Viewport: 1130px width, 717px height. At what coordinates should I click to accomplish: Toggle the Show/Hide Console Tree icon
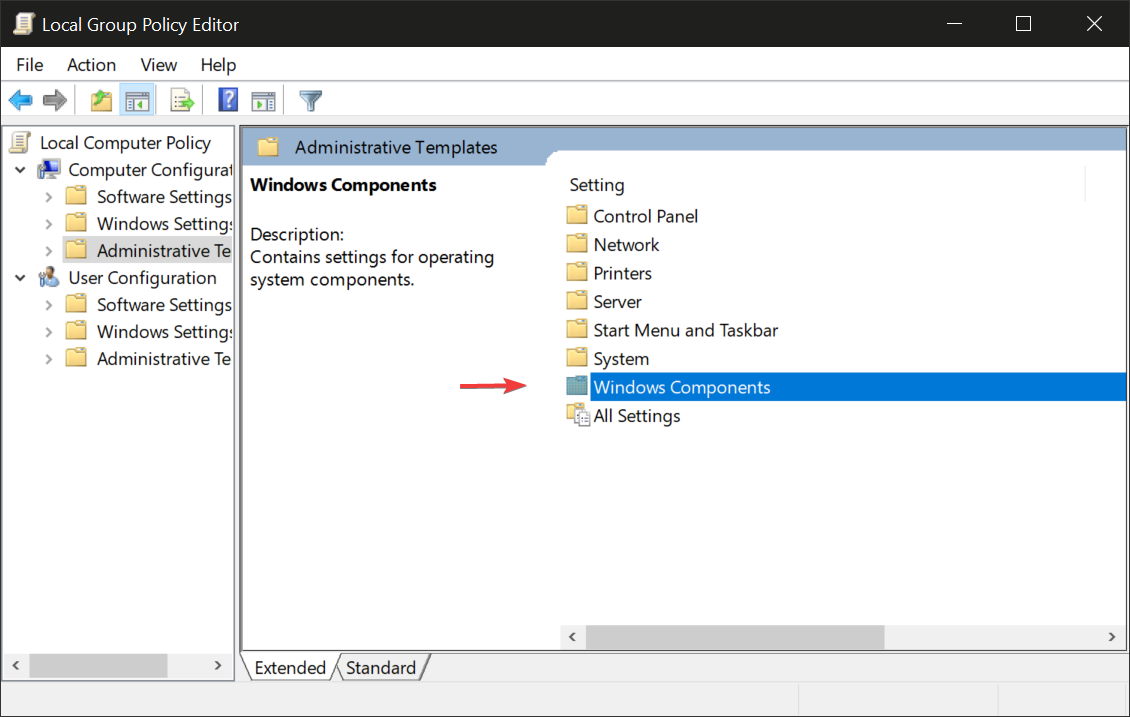pos(137,100)
